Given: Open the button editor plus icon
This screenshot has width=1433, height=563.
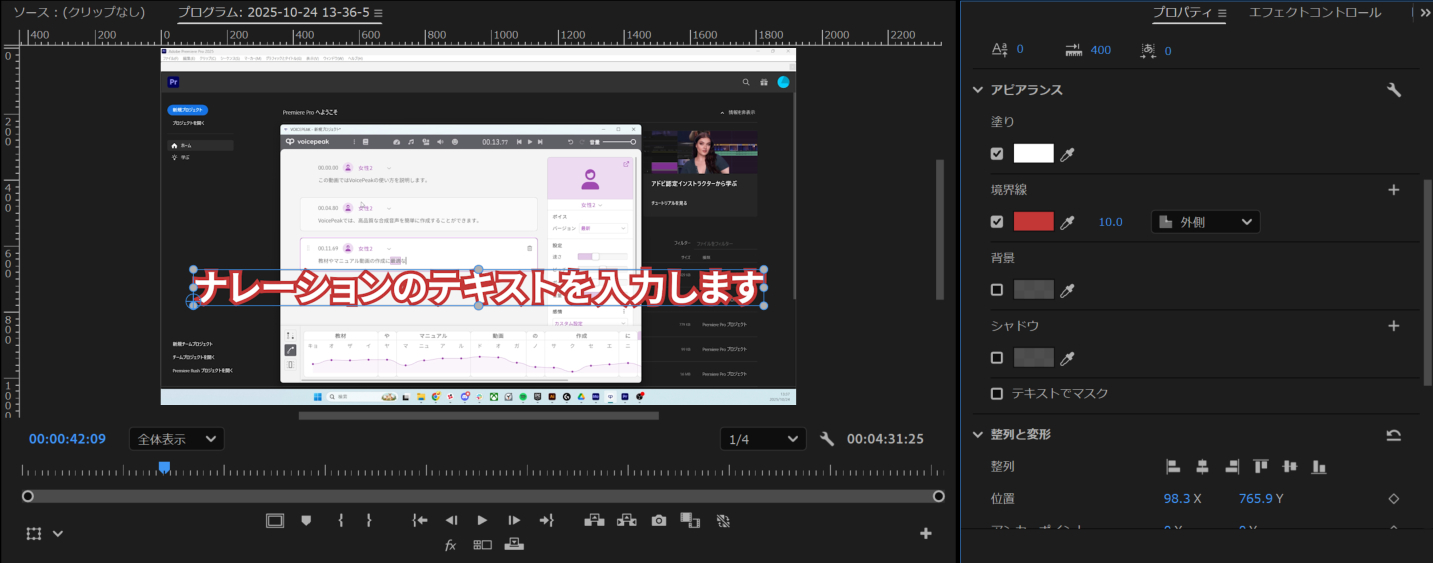Looking at the screenshot, I should [x=925, y=533].
